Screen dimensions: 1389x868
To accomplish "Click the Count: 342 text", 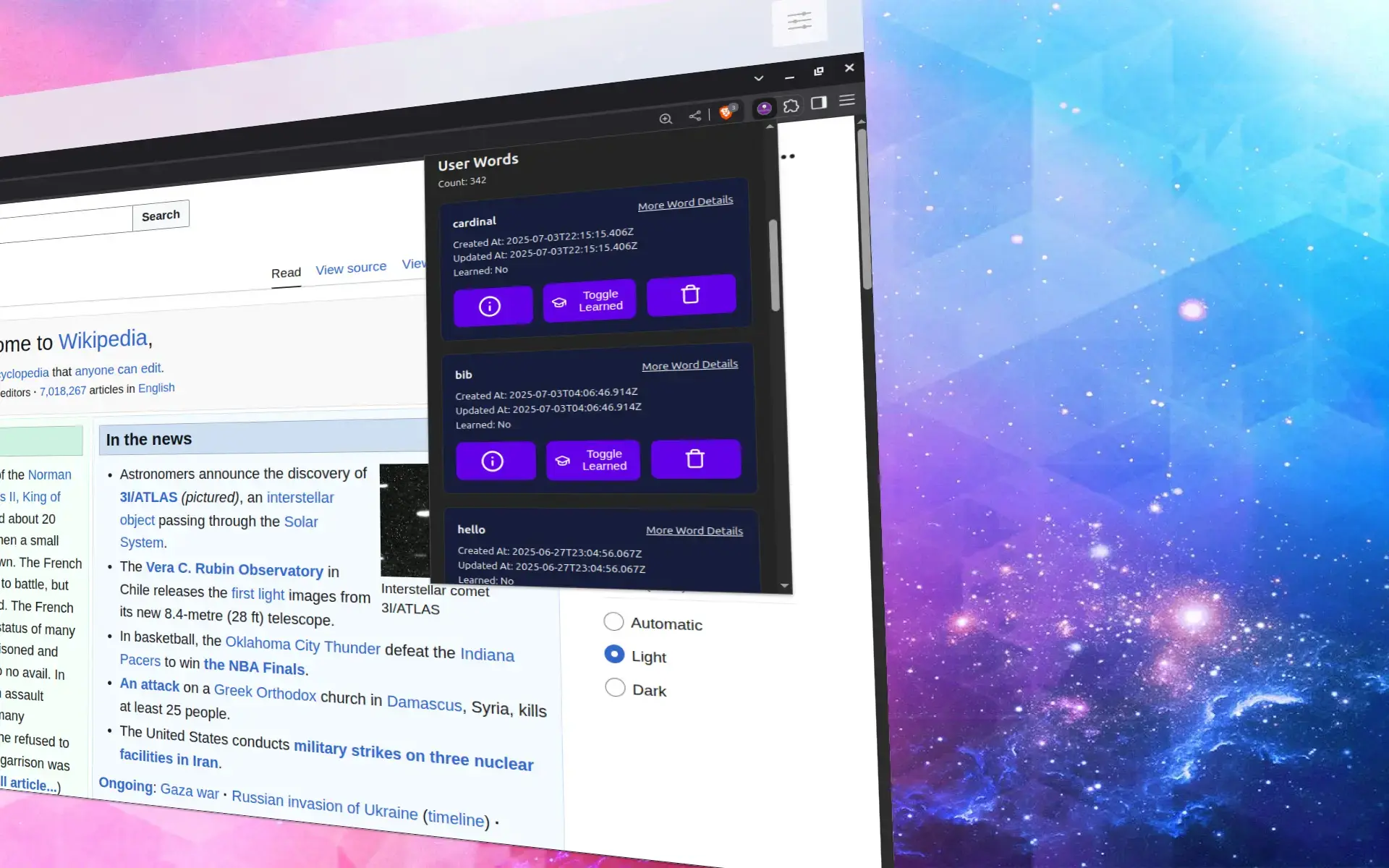I will tap(462, 182).
